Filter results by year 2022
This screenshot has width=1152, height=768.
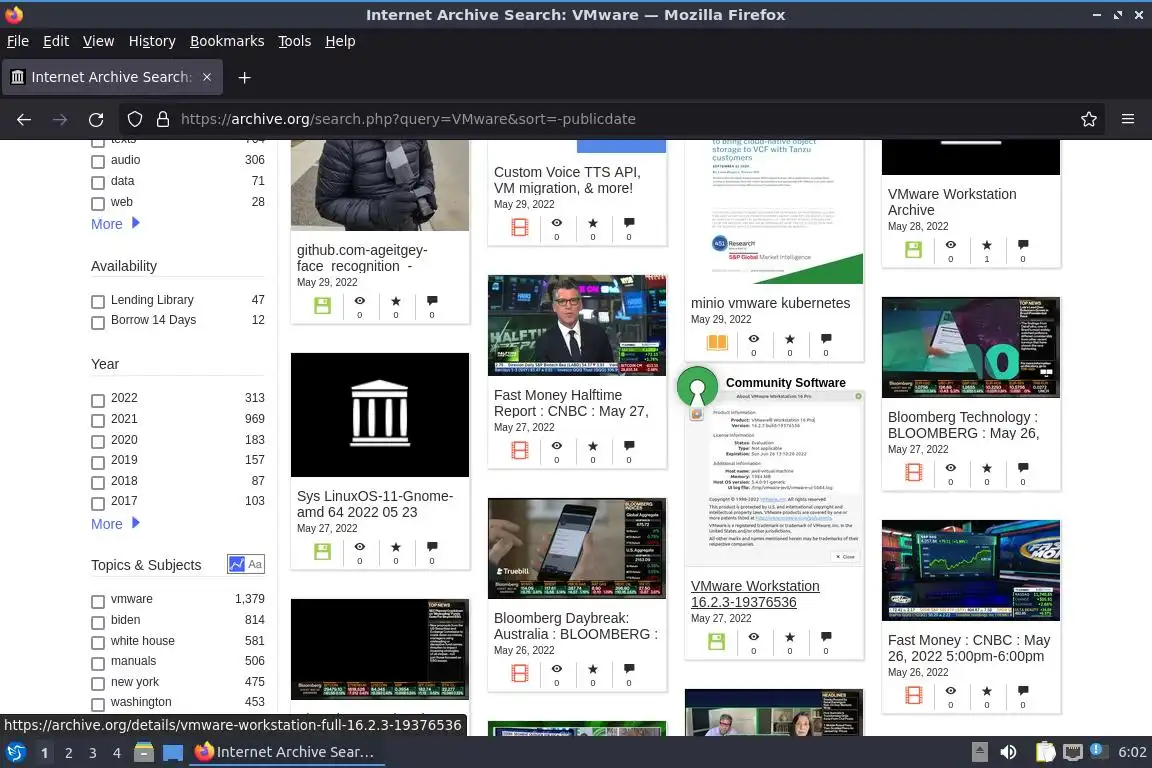pyautogui.click(x=98, y=400)
